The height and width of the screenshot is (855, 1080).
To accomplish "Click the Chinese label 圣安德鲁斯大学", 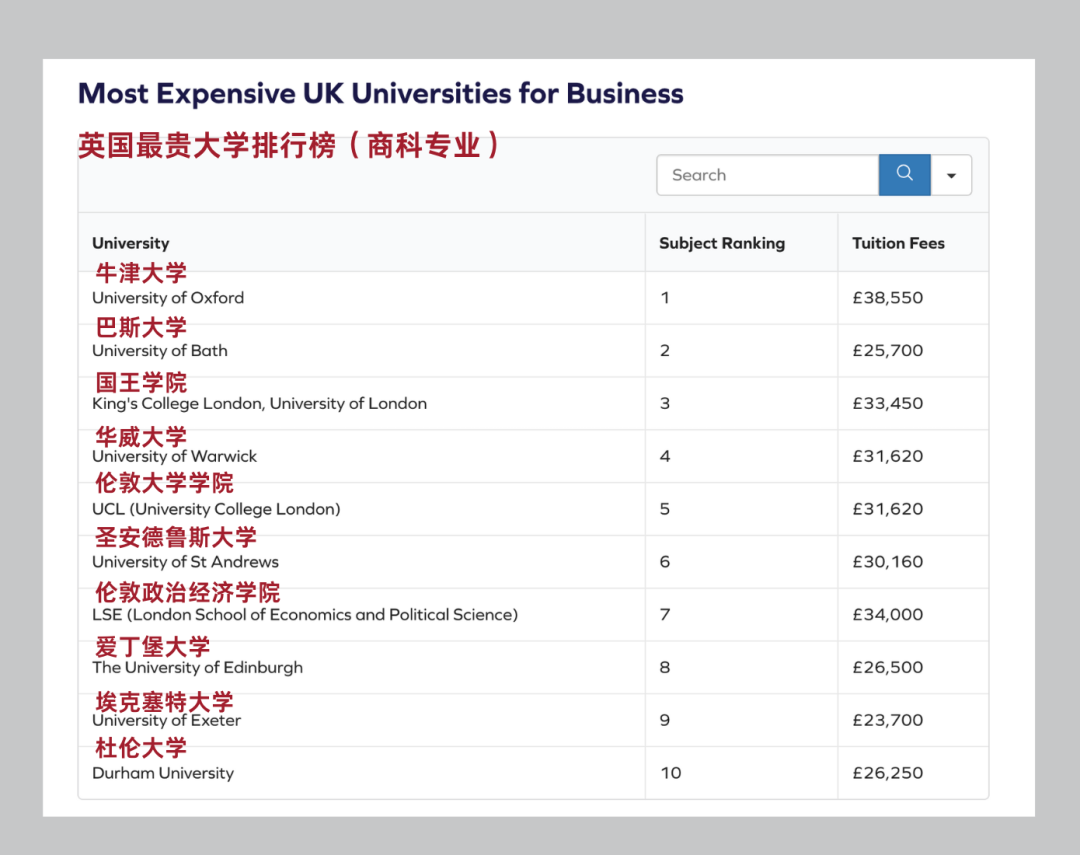I will 176,537.
